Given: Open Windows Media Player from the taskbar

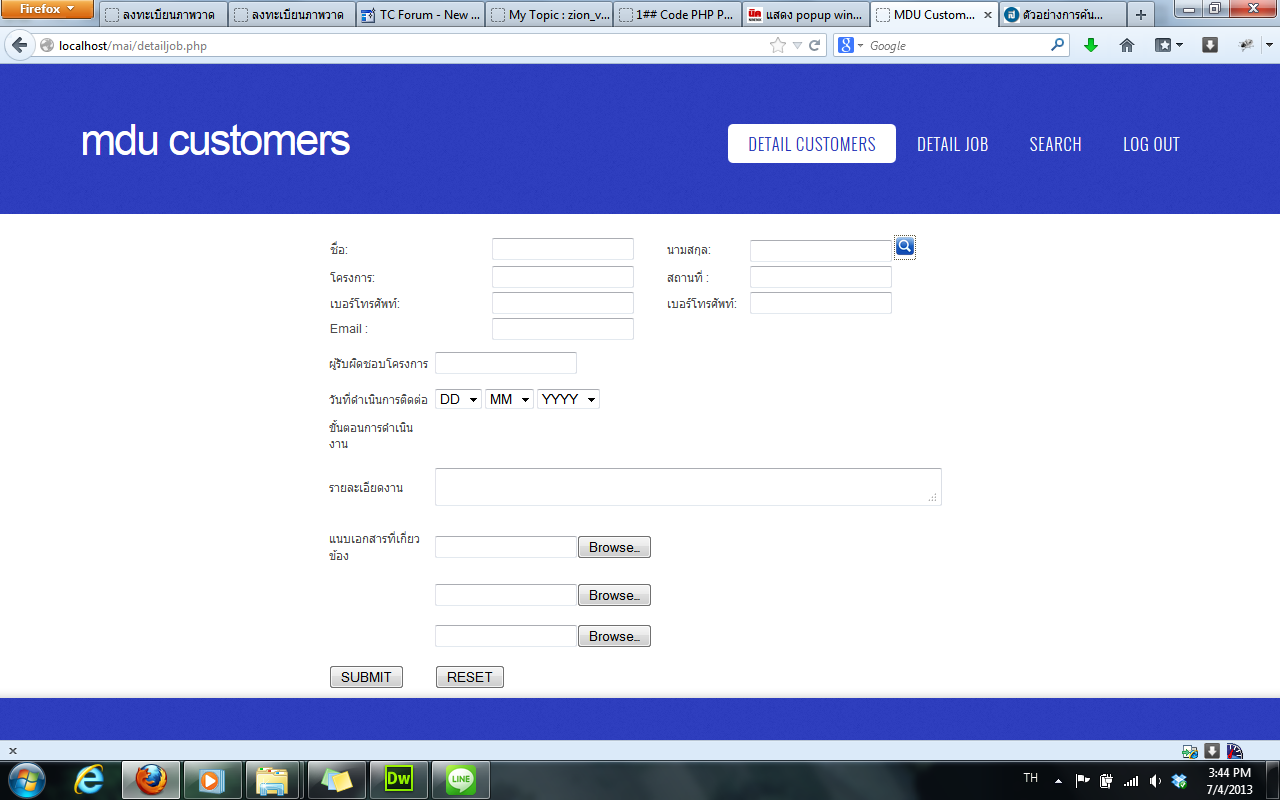Looking at the screenshot, I should 212,780.
